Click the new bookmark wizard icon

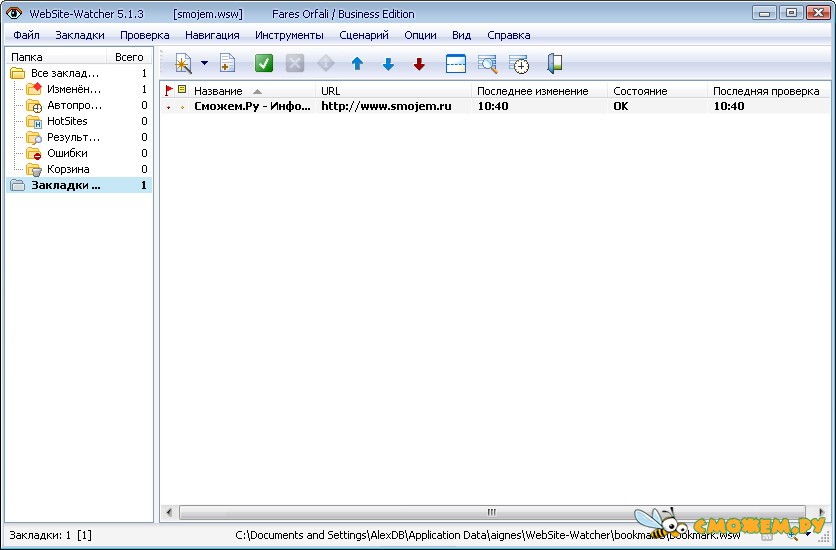(183, 64)
